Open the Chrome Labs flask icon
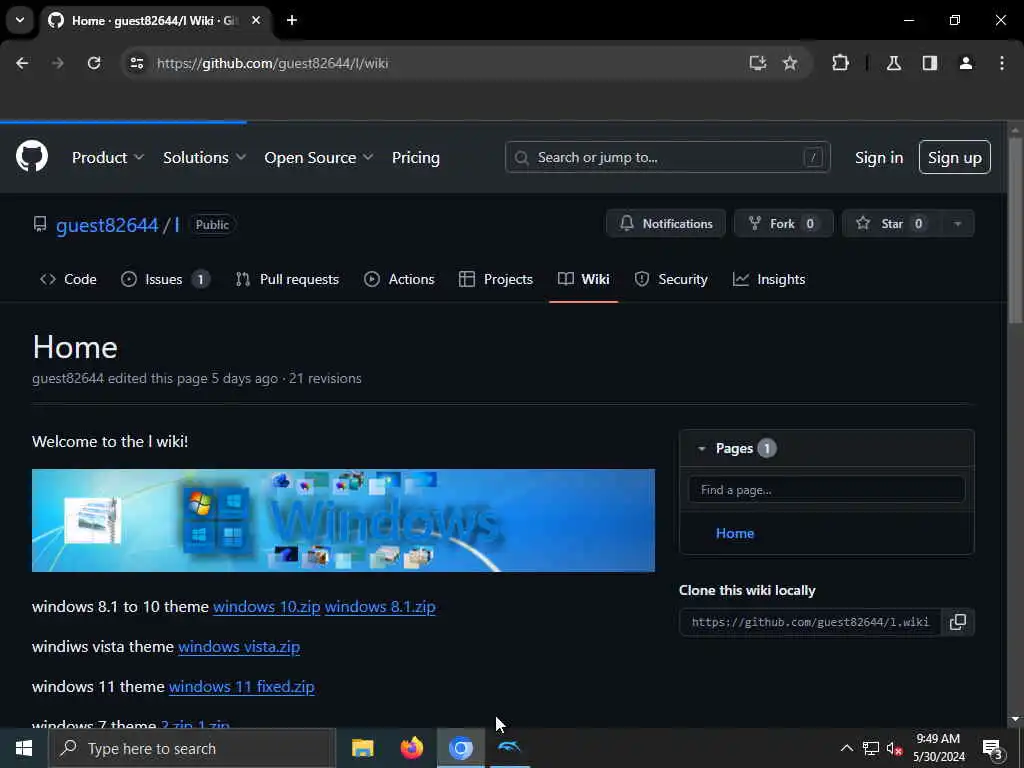1024x768 pixels. [894, 63]
